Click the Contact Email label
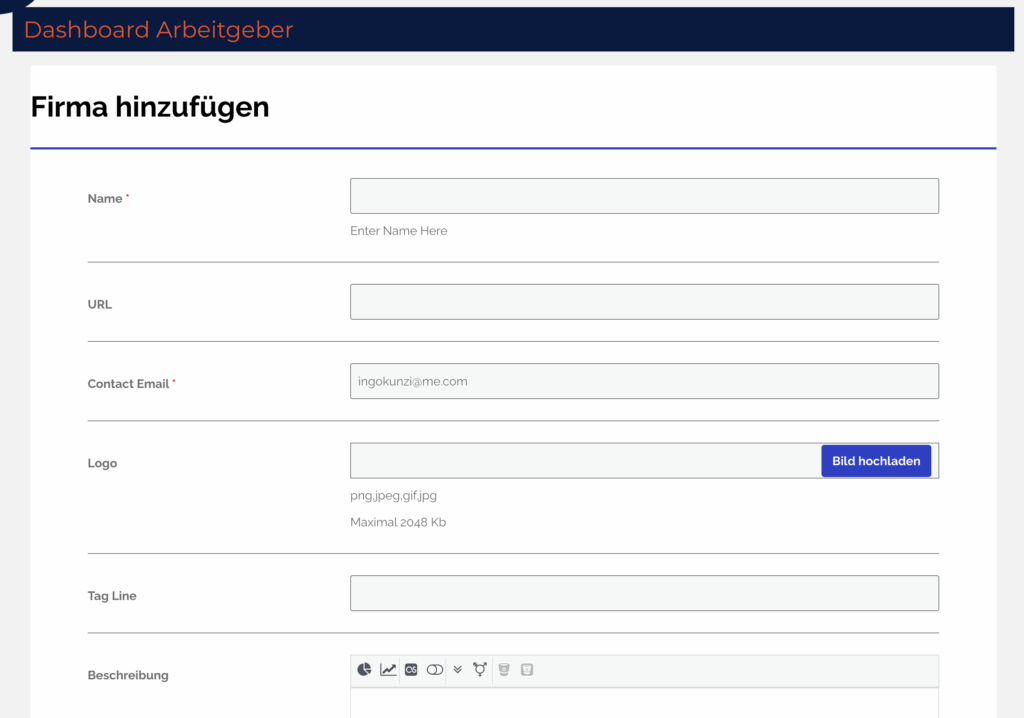 [x=128, y=384]
